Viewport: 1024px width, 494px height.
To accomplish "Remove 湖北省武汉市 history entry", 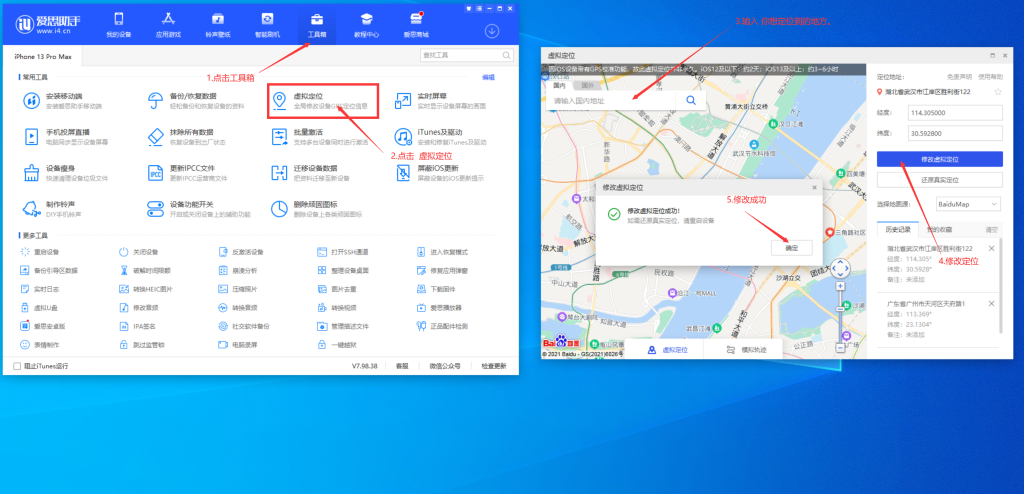I will click(x=991, y=248).
